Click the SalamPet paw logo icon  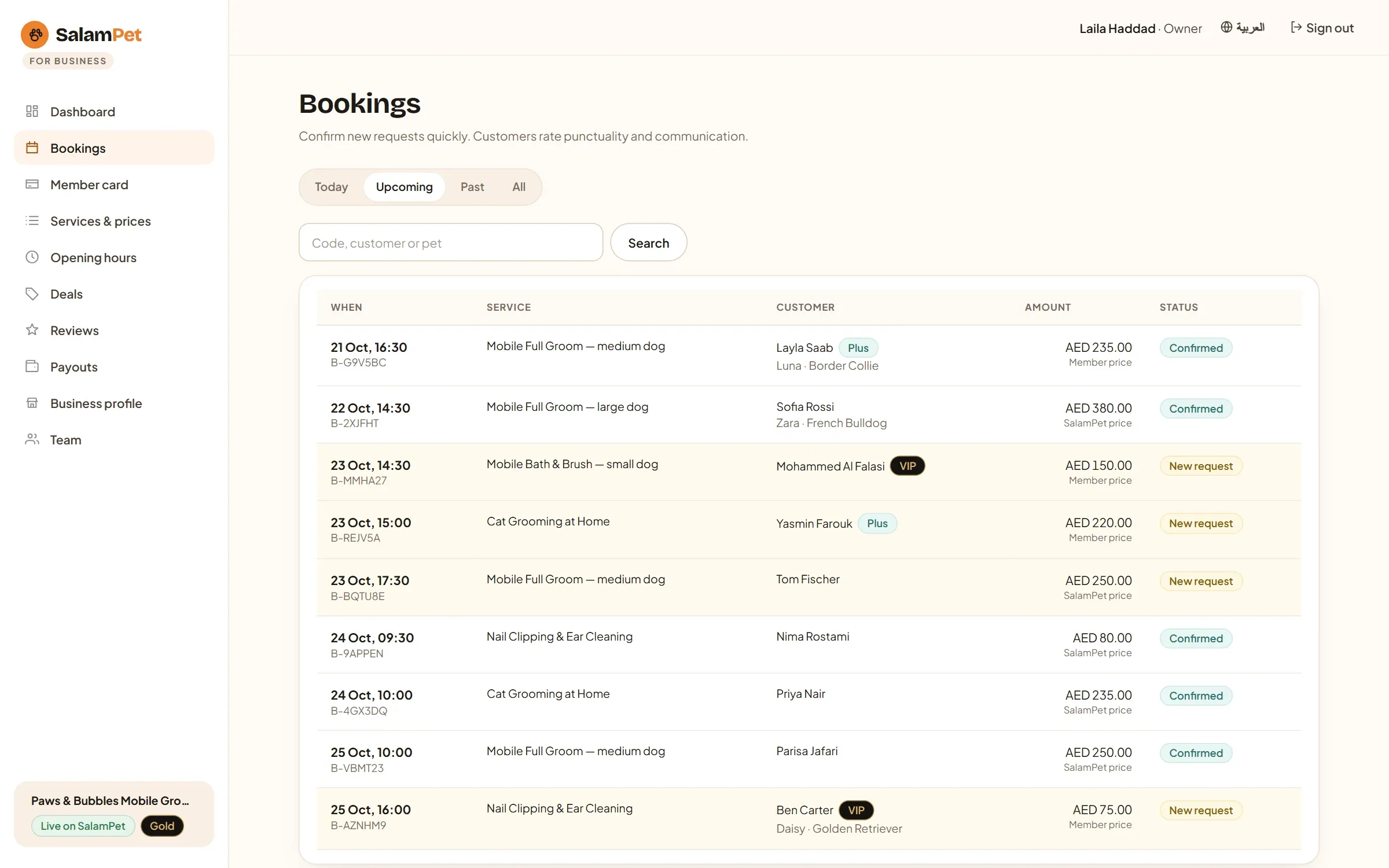pos(35,35)
